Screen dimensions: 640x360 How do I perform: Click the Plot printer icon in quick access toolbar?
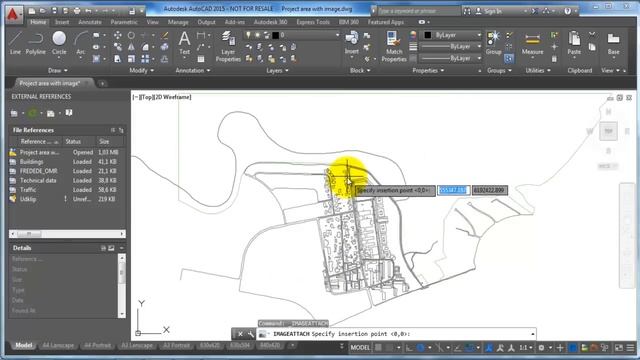tap(77, 11)
